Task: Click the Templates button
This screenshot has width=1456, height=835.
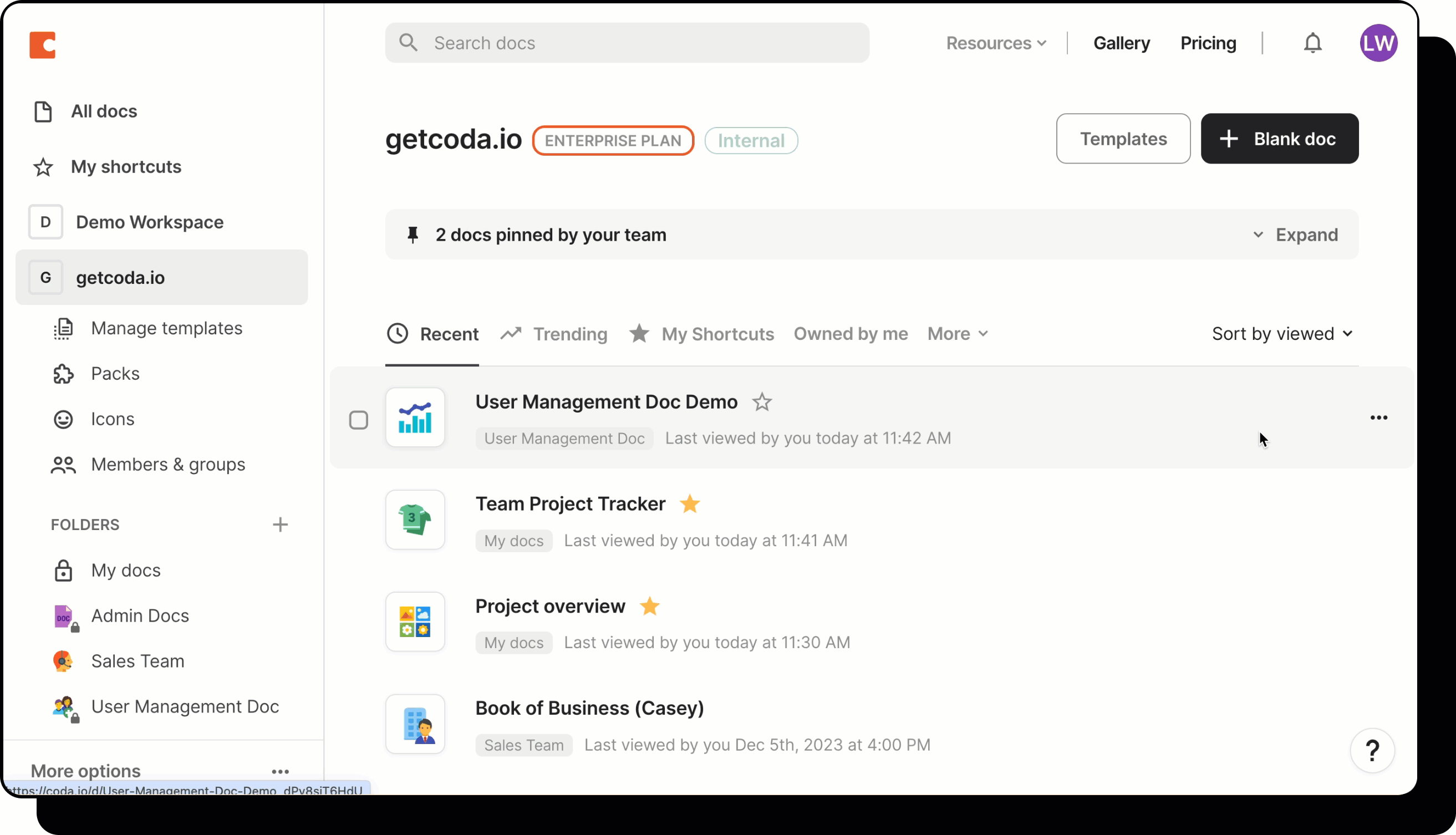Action: click(x=1123, y=138)
